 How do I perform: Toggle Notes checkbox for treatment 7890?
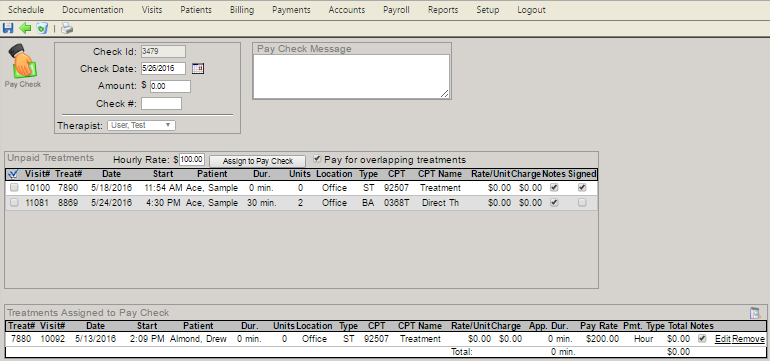pyautogui.click(x=554, y=188)
